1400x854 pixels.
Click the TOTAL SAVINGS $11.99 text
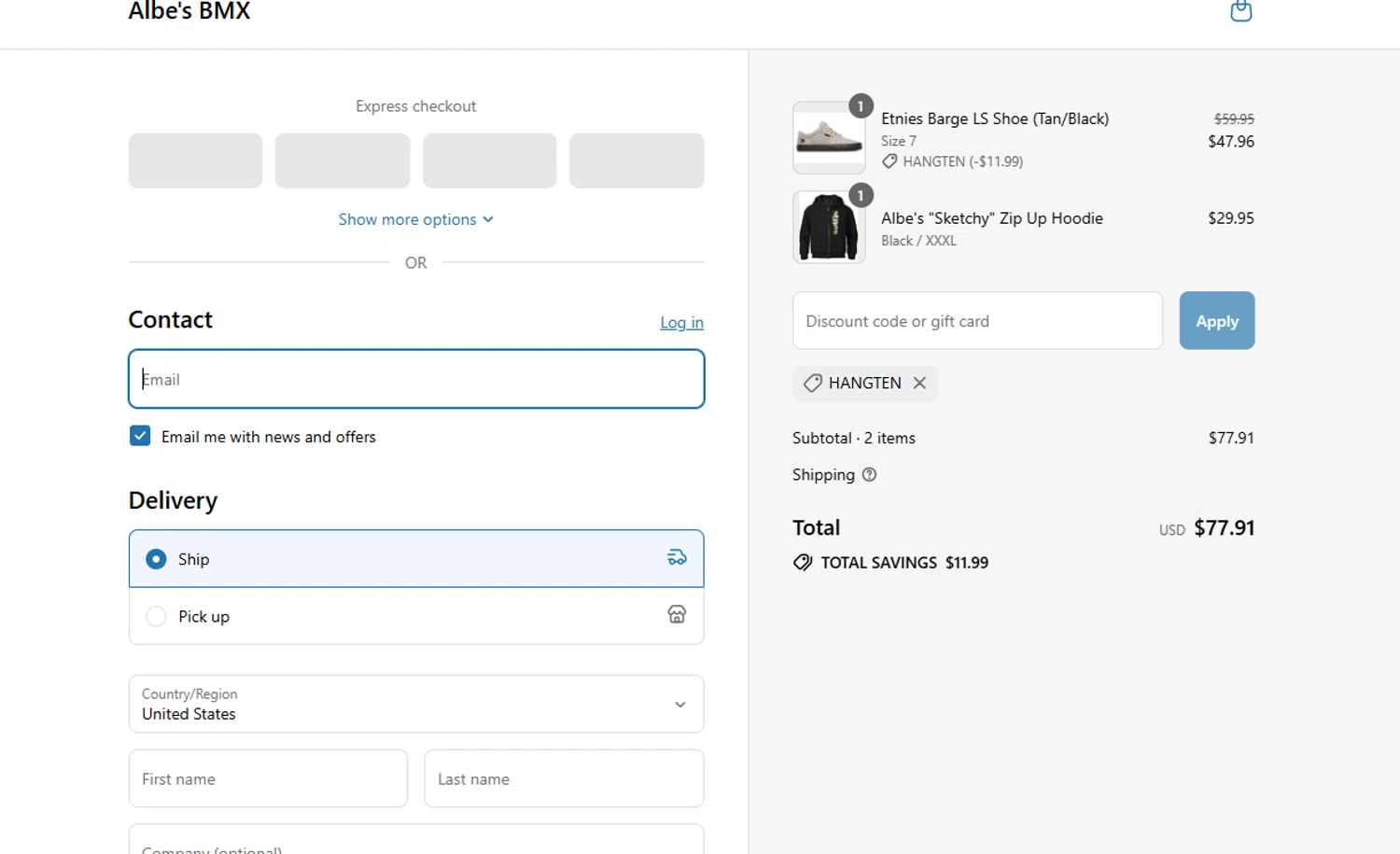tap(904, 563)
